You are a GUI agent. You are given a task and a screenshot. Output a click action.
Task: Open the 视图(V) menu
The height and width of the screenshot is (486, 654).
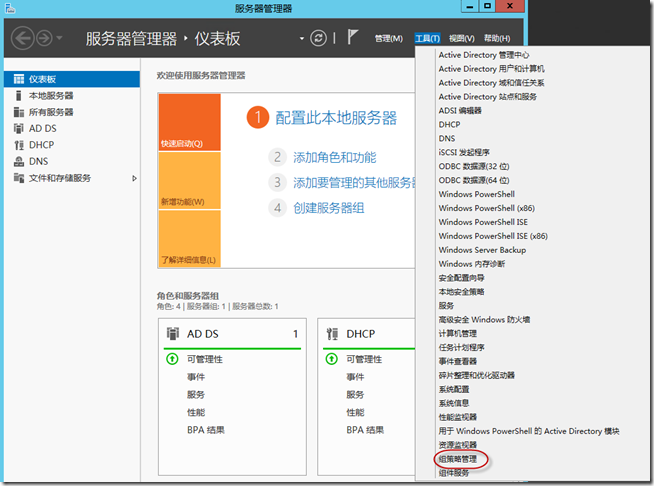coord(462,38)
